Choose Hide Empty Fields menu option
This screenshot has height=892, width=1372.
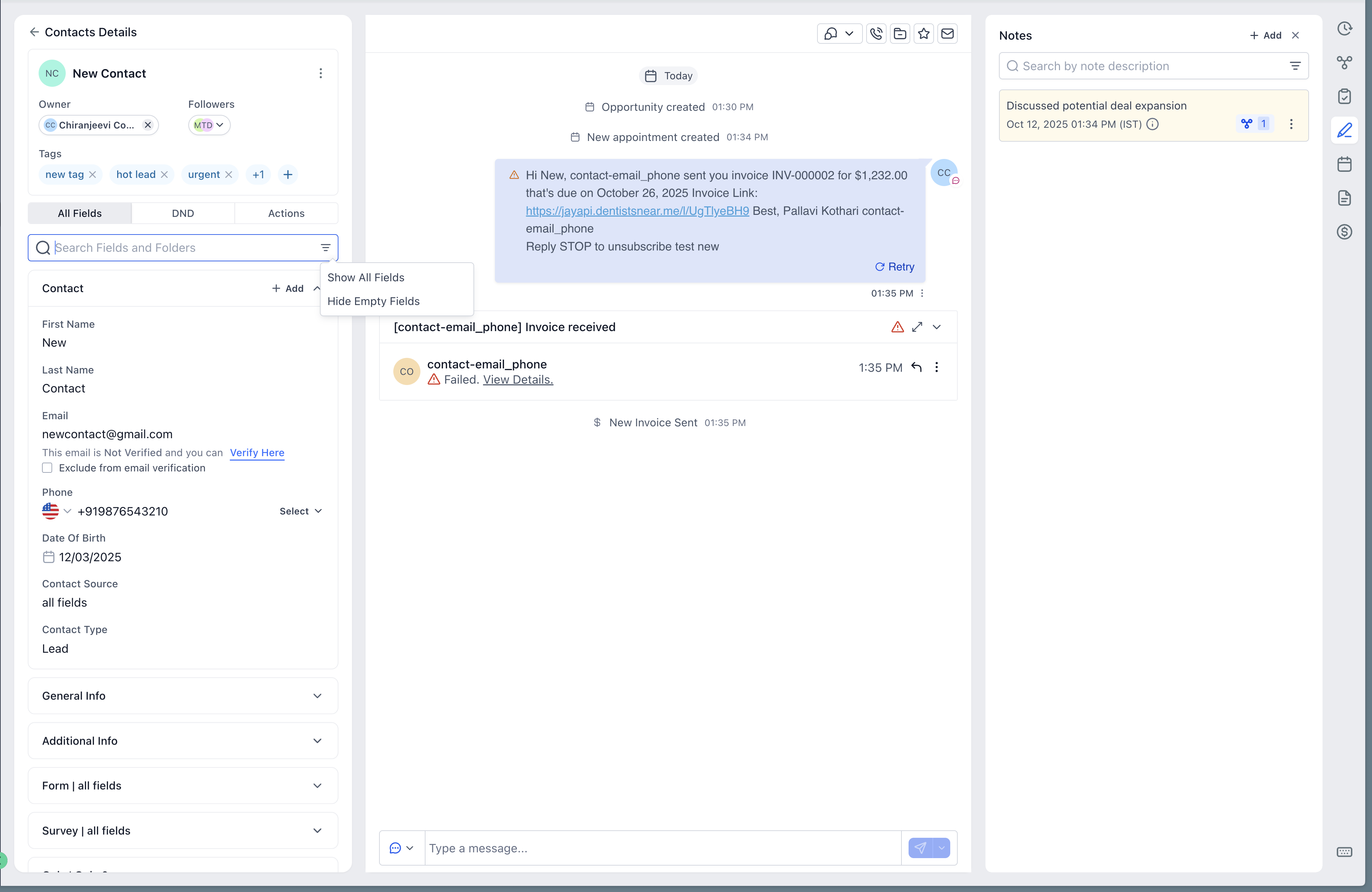pyautogui.click(x=374, y=302)
